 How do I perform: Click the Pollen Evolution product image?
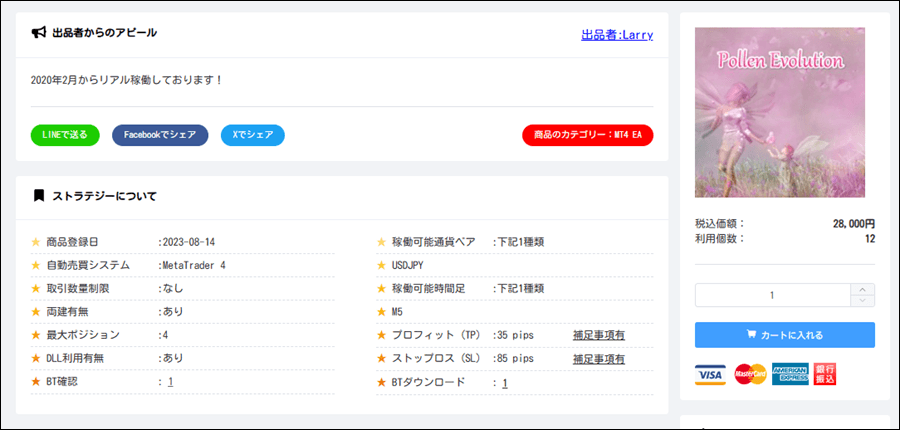tap(779, 112)
